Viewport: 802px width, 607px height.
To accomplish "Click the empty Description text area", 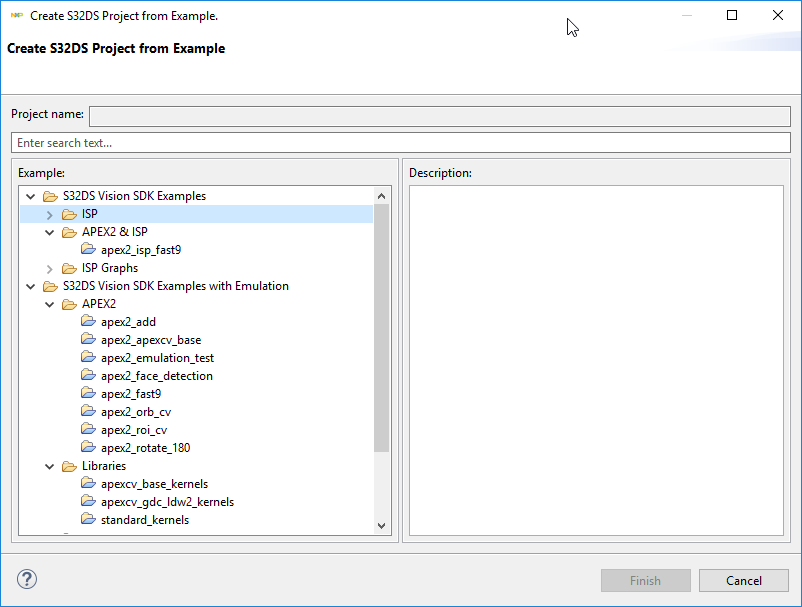I will point(596,361).
